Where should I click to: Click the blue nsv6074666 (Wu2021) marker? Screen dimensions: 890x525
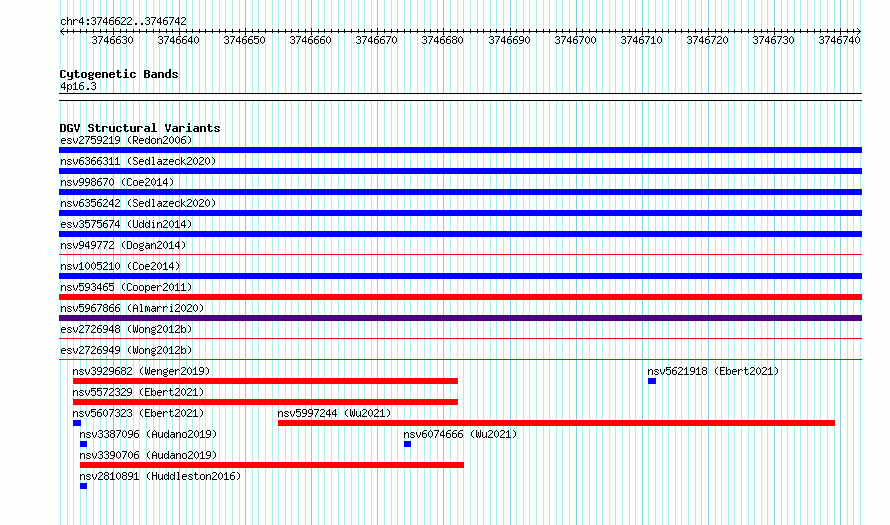click(408, 444)
